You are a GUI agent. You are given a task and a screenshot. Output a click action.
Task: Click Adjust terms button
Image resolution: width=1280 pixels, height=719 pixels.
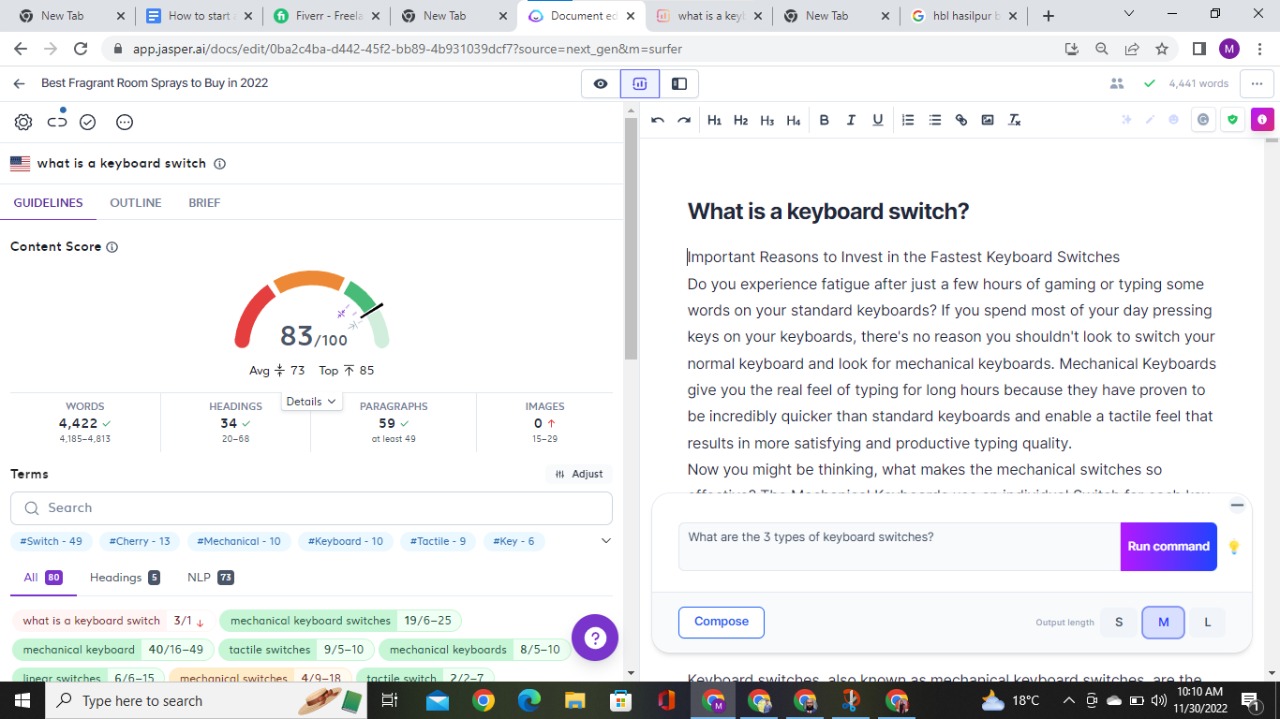click(x=579, y=474)
